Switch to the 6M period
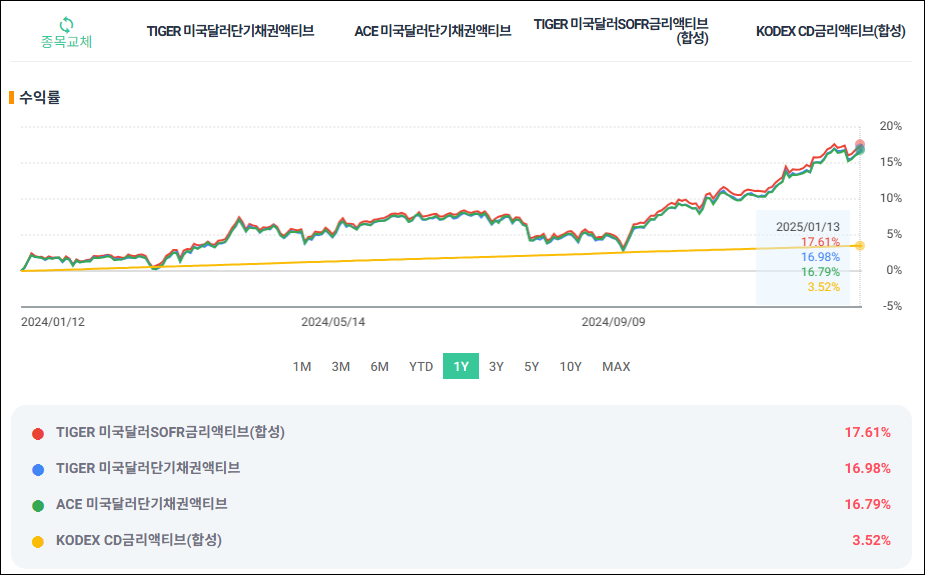Viewport: 925px width, 575px height. [379, 367]
